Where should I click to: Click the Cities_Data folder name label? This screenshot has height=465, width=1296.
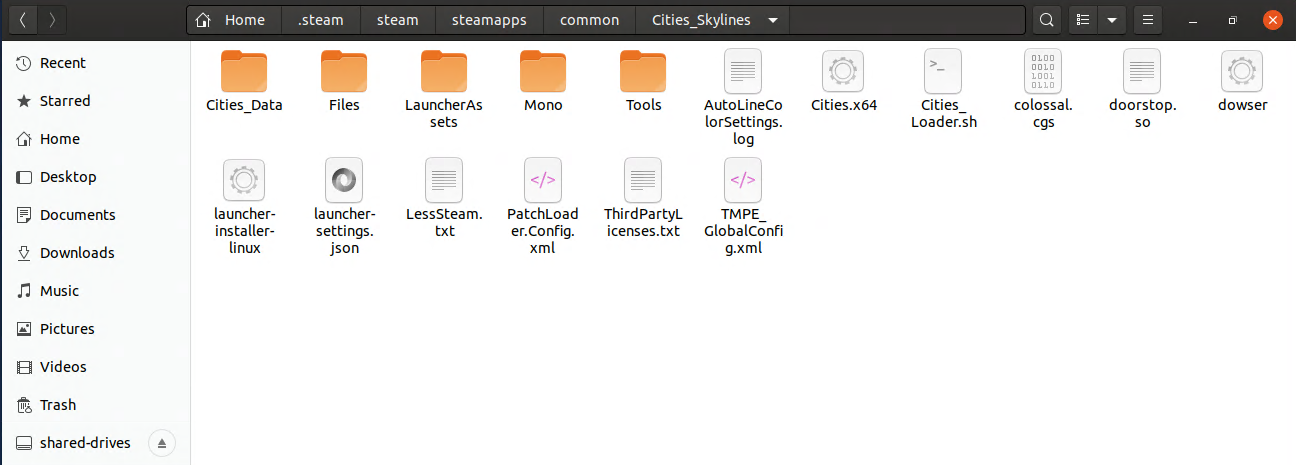244,105
